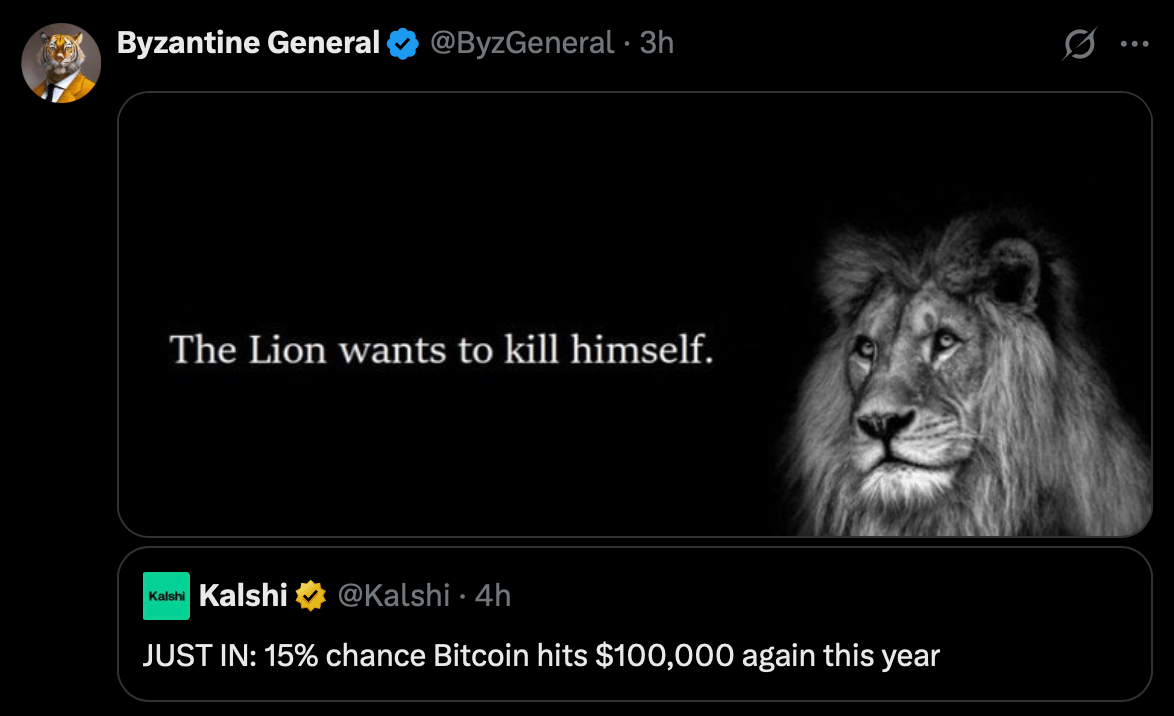
Task: Click the gold verified badge beside Kalshi
Action: 311,596
